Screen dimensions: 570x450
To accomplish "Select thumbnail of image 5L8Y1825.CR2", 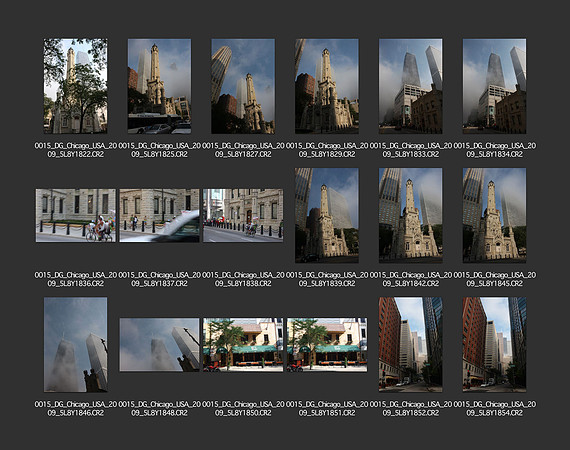I will (x=159, y=86).
